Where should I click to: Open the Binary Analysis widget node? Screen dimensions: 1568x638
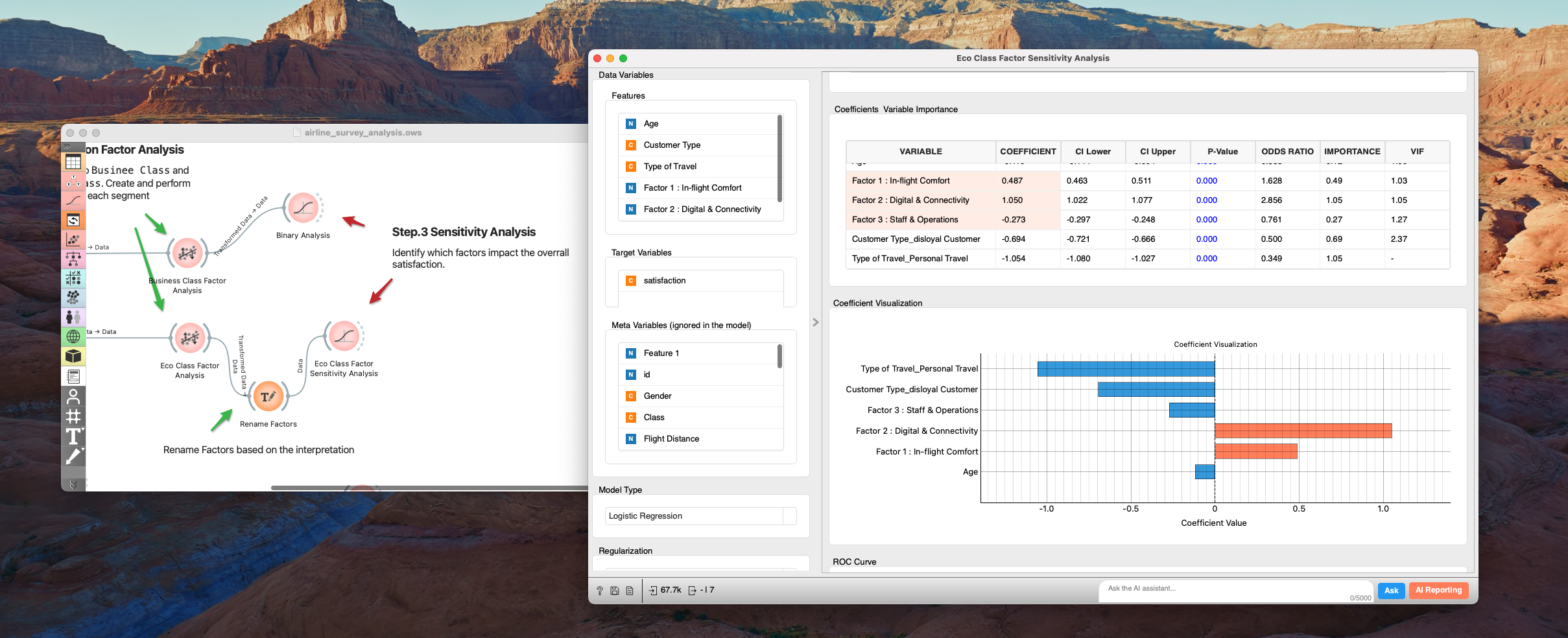[x=303, y=208]
